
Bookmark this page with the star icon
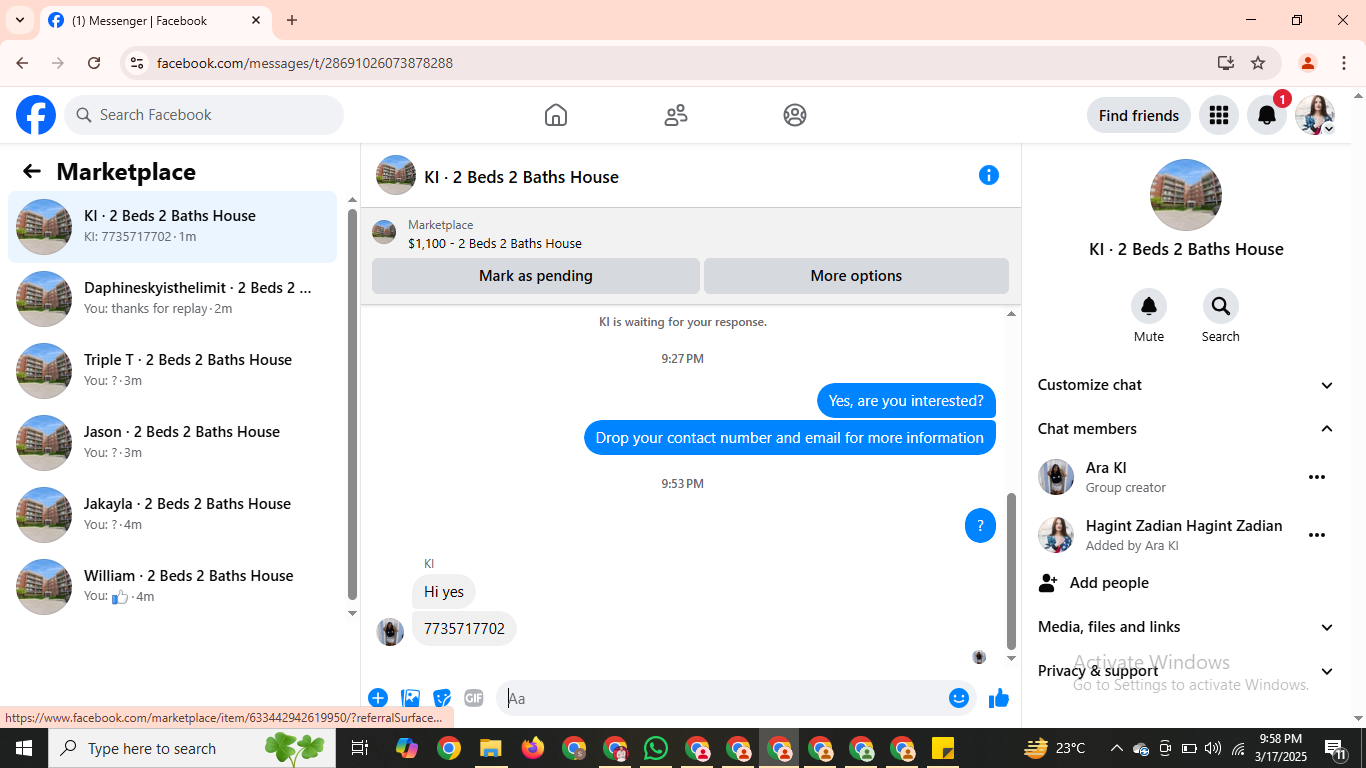1258,63
